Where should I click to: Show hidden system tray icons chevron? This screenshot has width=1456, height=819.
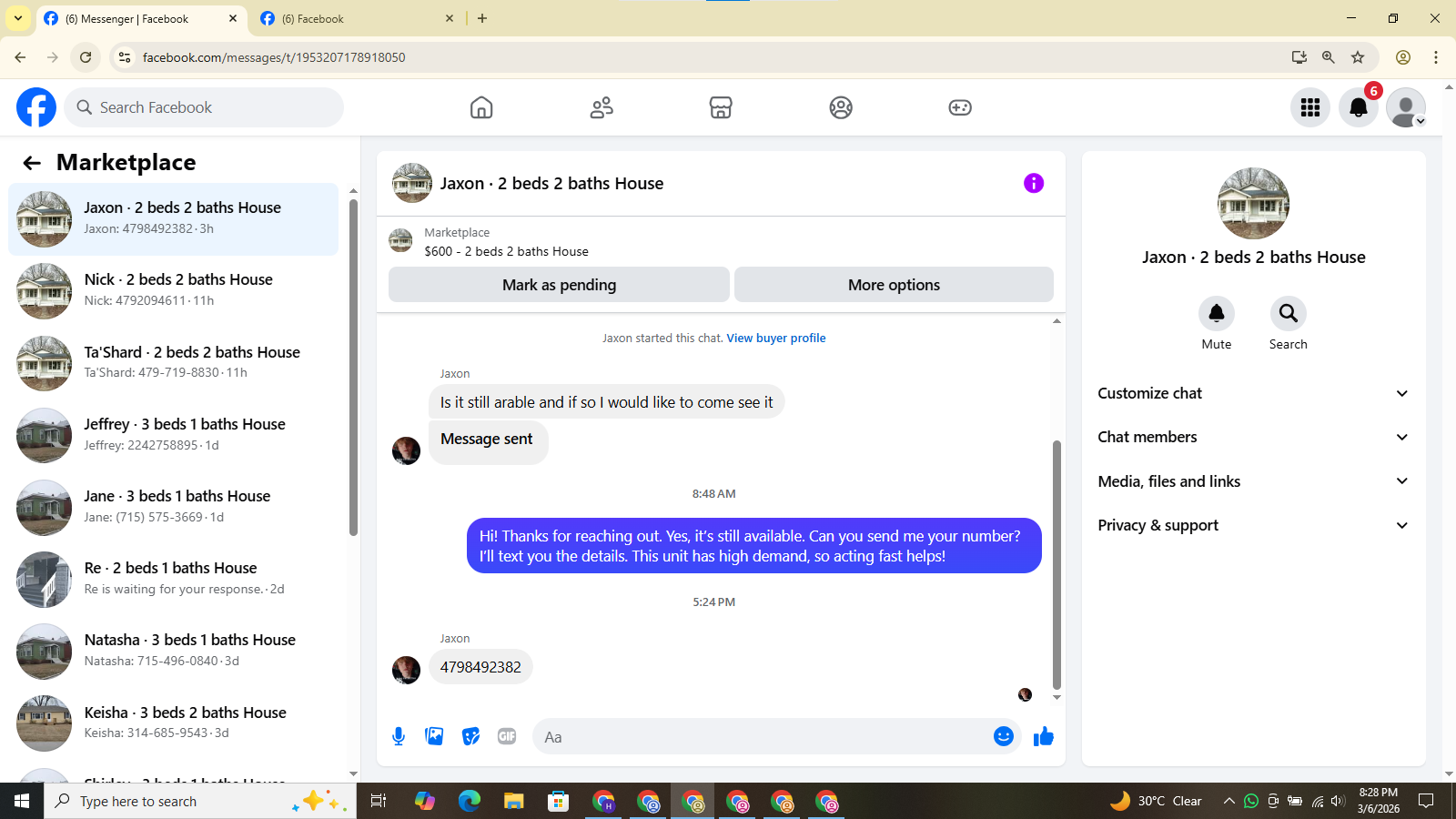pos(1229,801)
